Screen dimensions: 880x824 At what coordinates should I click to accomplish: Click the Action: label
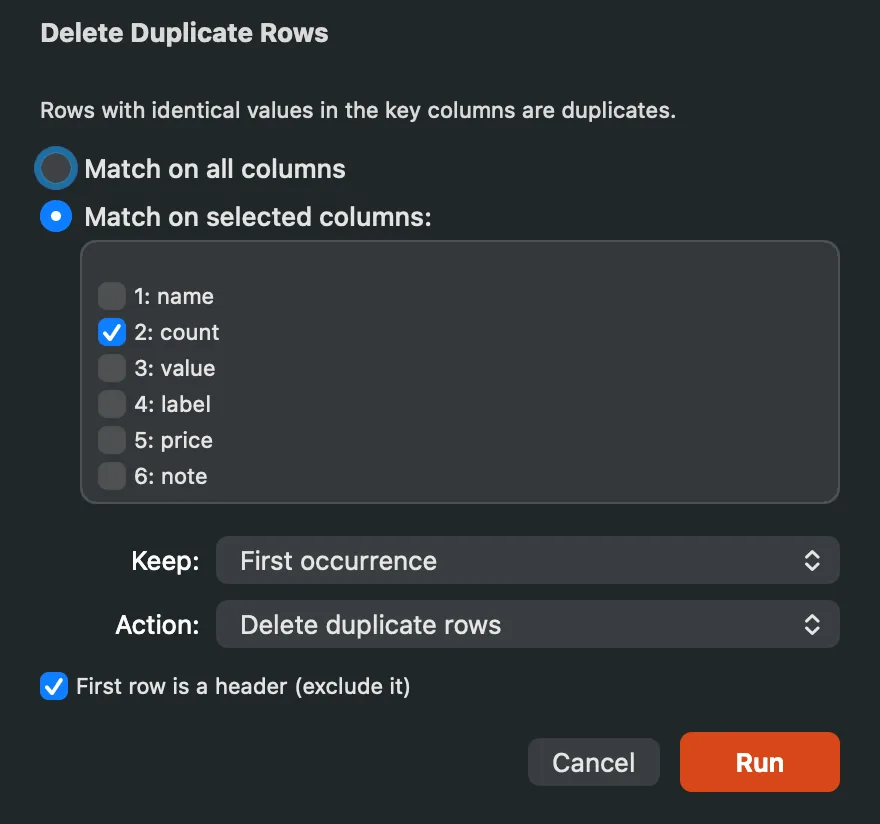(x=157, y=625)
